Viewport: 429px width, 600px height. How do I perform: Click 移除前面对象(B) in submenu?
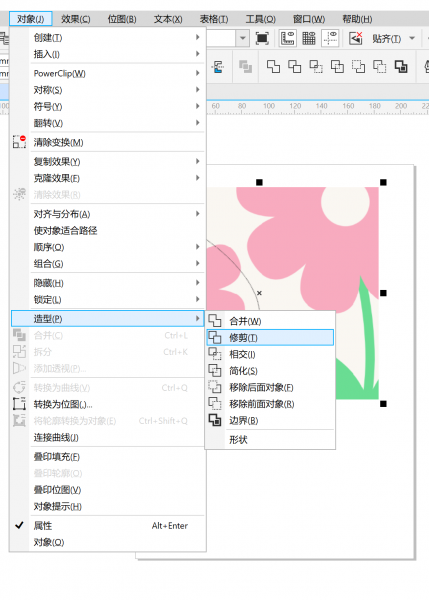click(x=270, y=404)
